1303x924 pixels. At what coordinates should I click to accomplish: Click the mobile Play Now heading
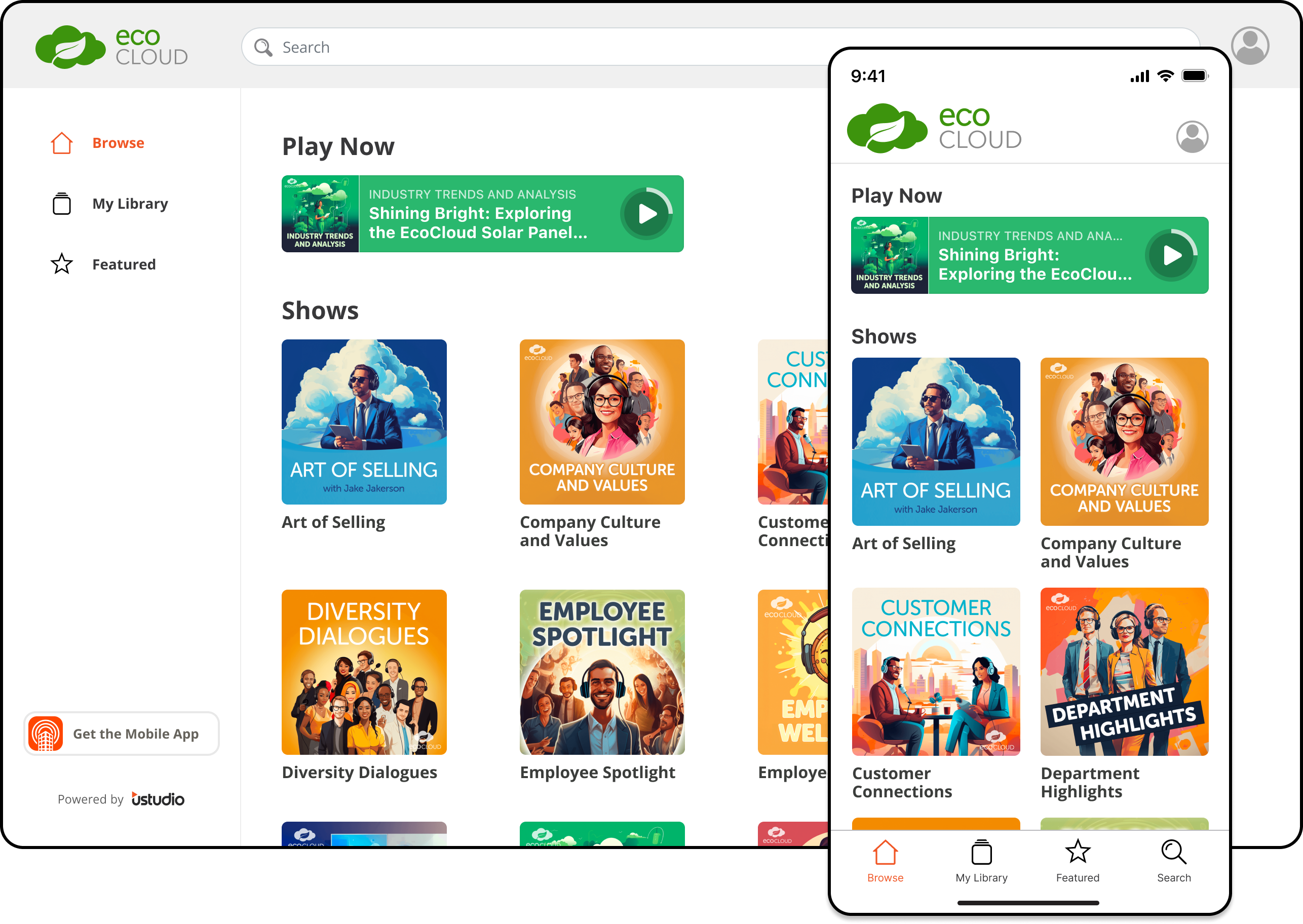coord(896,196)
